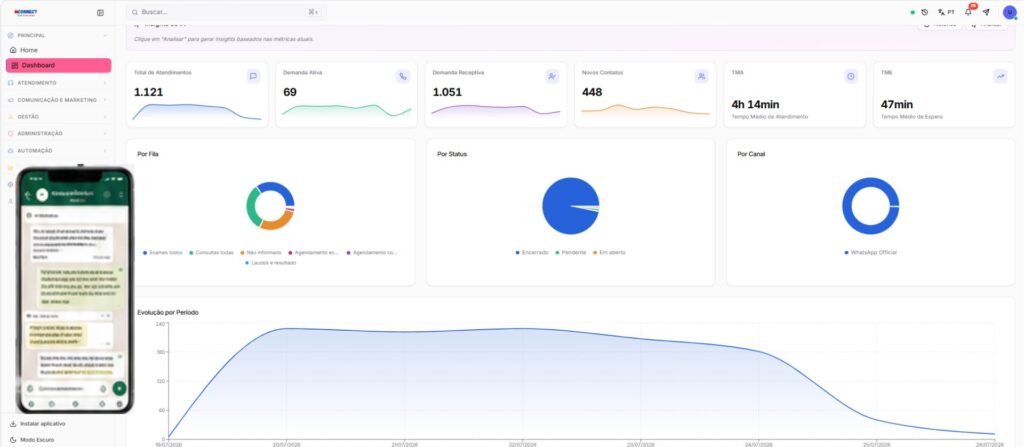The width and height of the screenshot is (1024, 447).
Task: Click the trend icon on TME card
Action: 1000,76
